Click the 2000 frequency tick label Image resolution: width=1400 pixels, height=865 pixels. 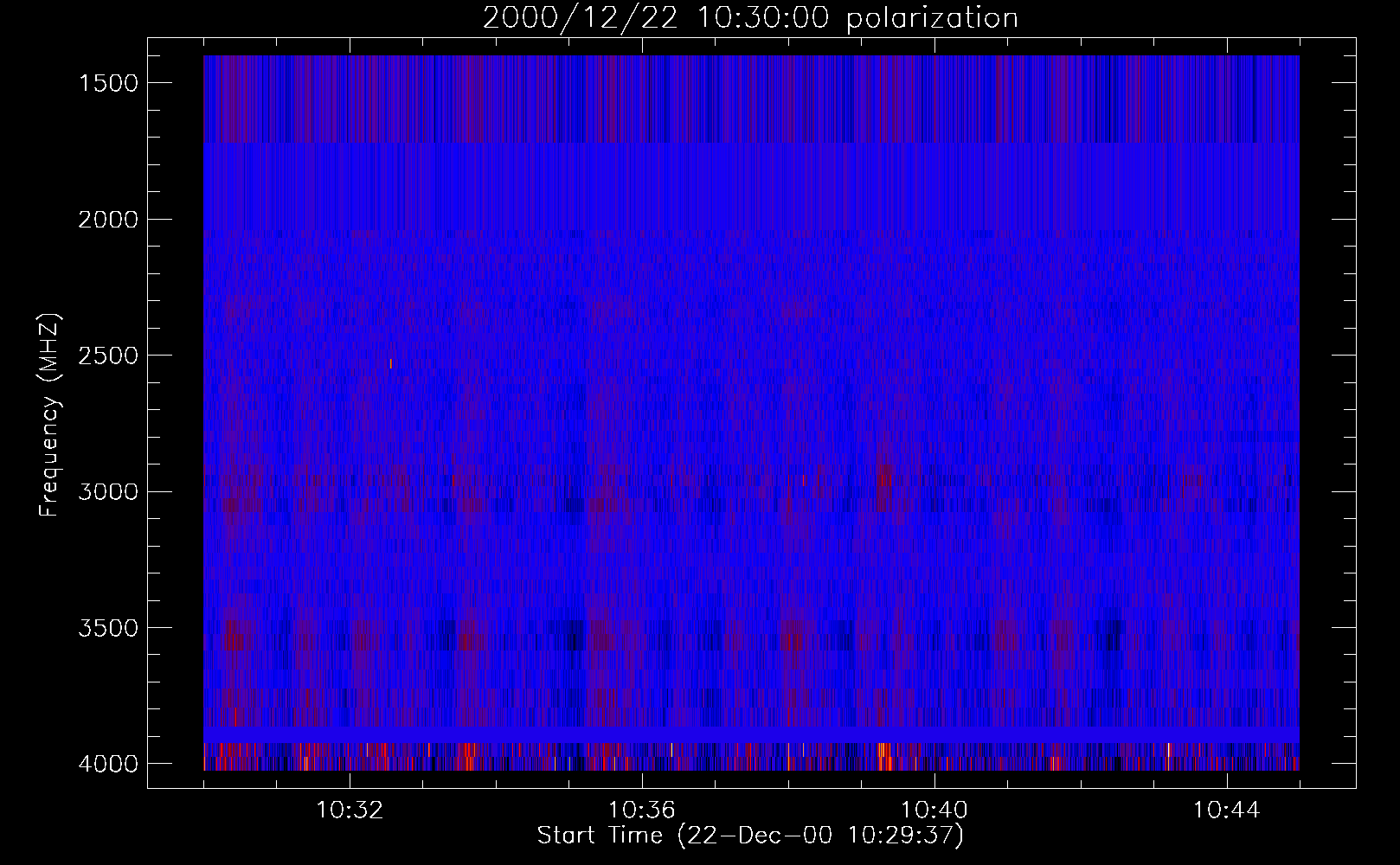point(108,220)
